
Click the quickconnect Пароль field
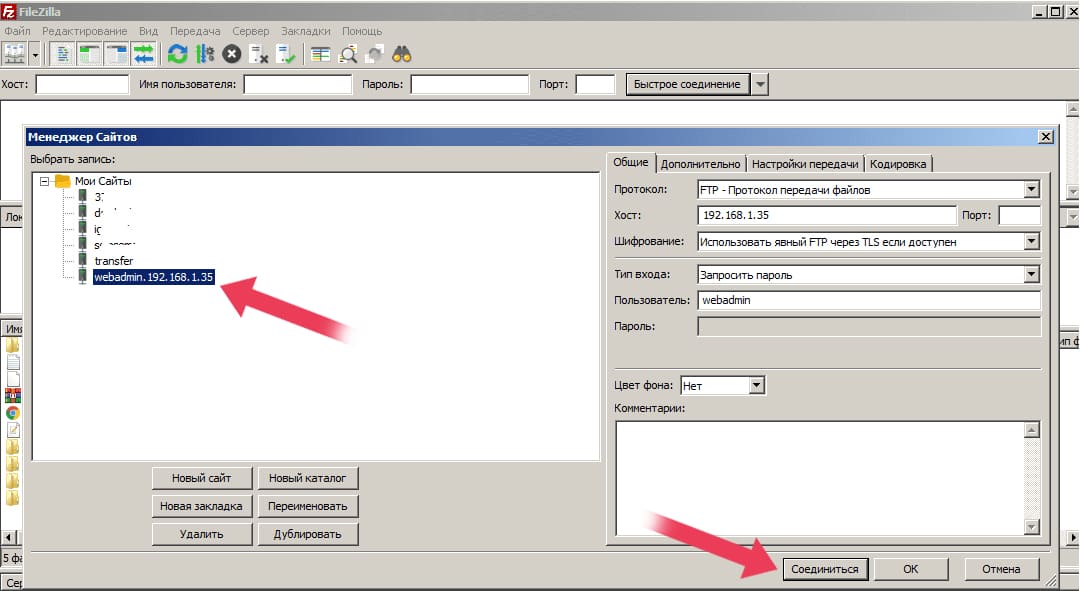coord(470,84)
